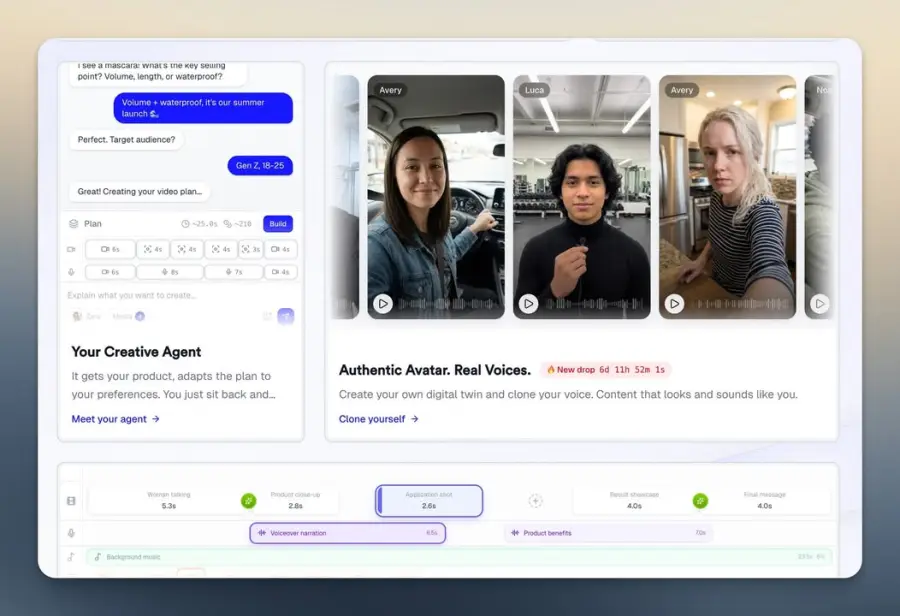Click the Avery car selfie avatar card

436,197
